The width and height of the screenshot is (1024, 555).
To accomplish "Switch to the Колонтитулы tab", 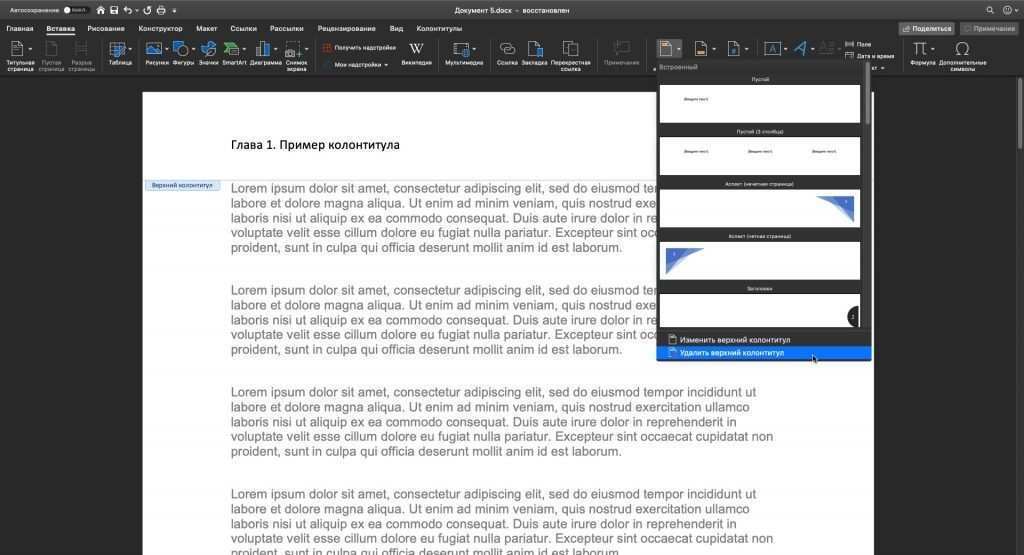I will coord(439,29).
